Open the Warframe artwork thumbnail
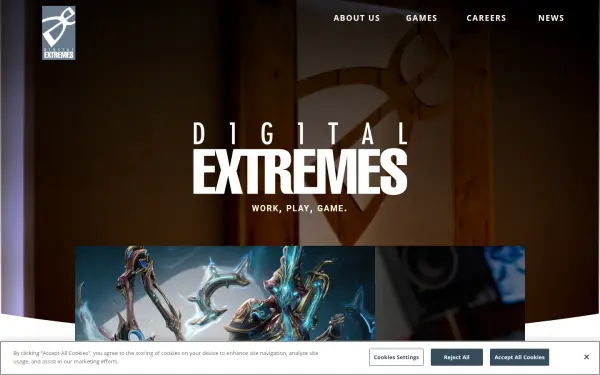Image resolution: width=600 pixels, height=375 pixels. [x=225, y=293]
